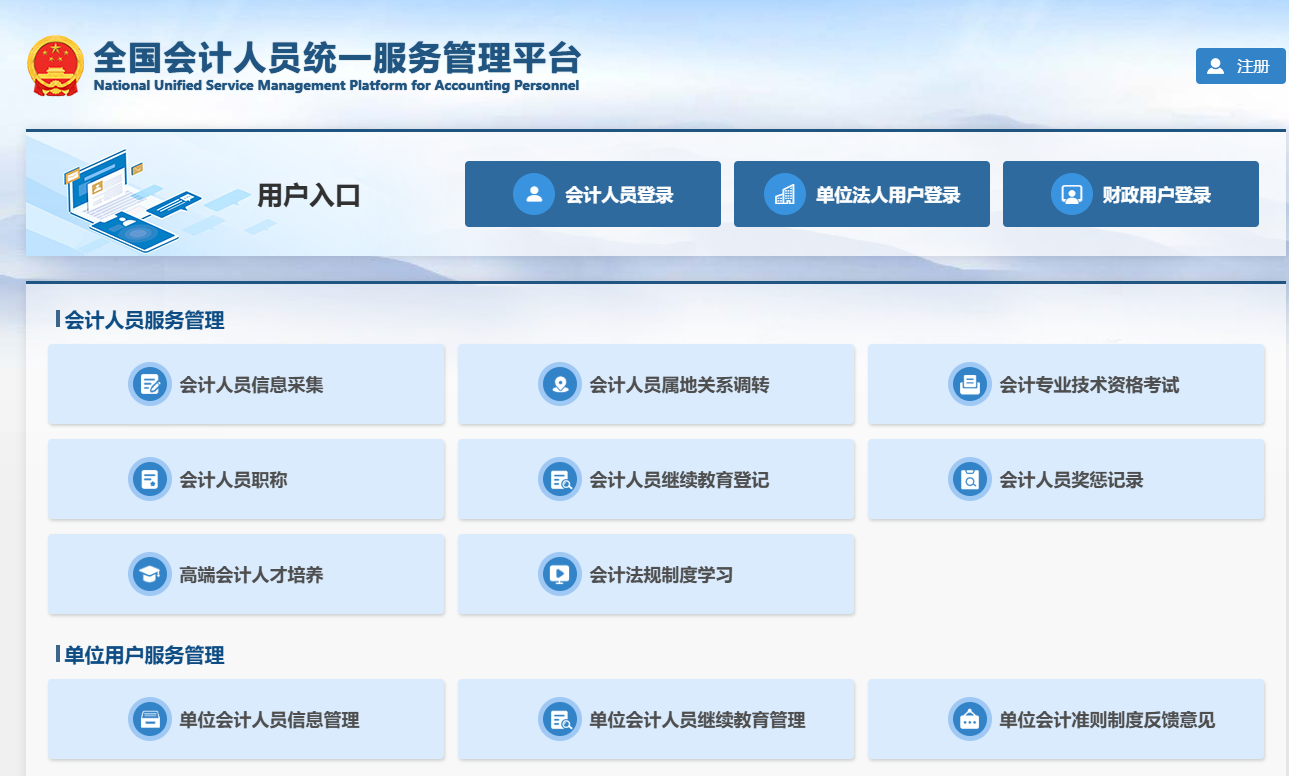Open the 会计人员继续教育登记 text link
The width and height of the screenshot is (1289, 776).
[x=679, y=480]
